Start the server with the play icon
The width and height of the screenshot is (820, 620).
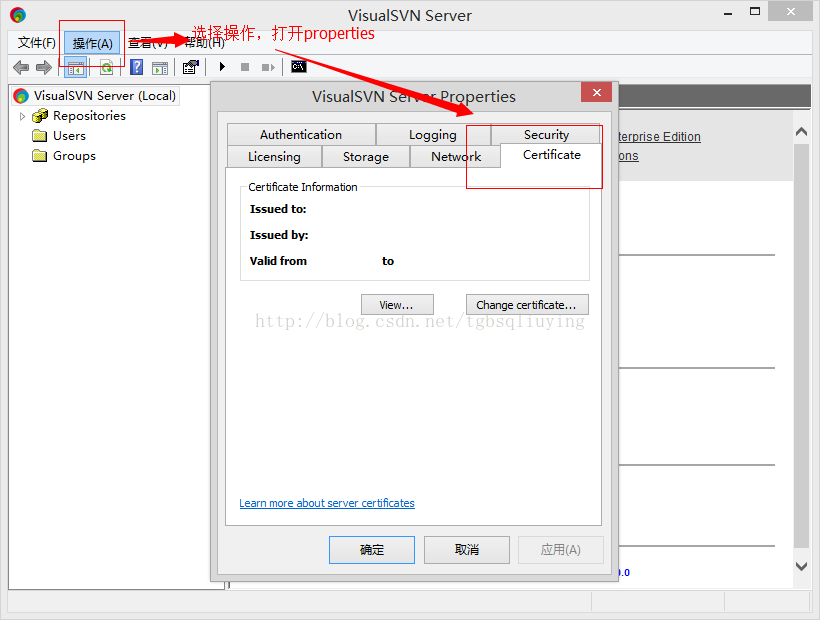222,67
